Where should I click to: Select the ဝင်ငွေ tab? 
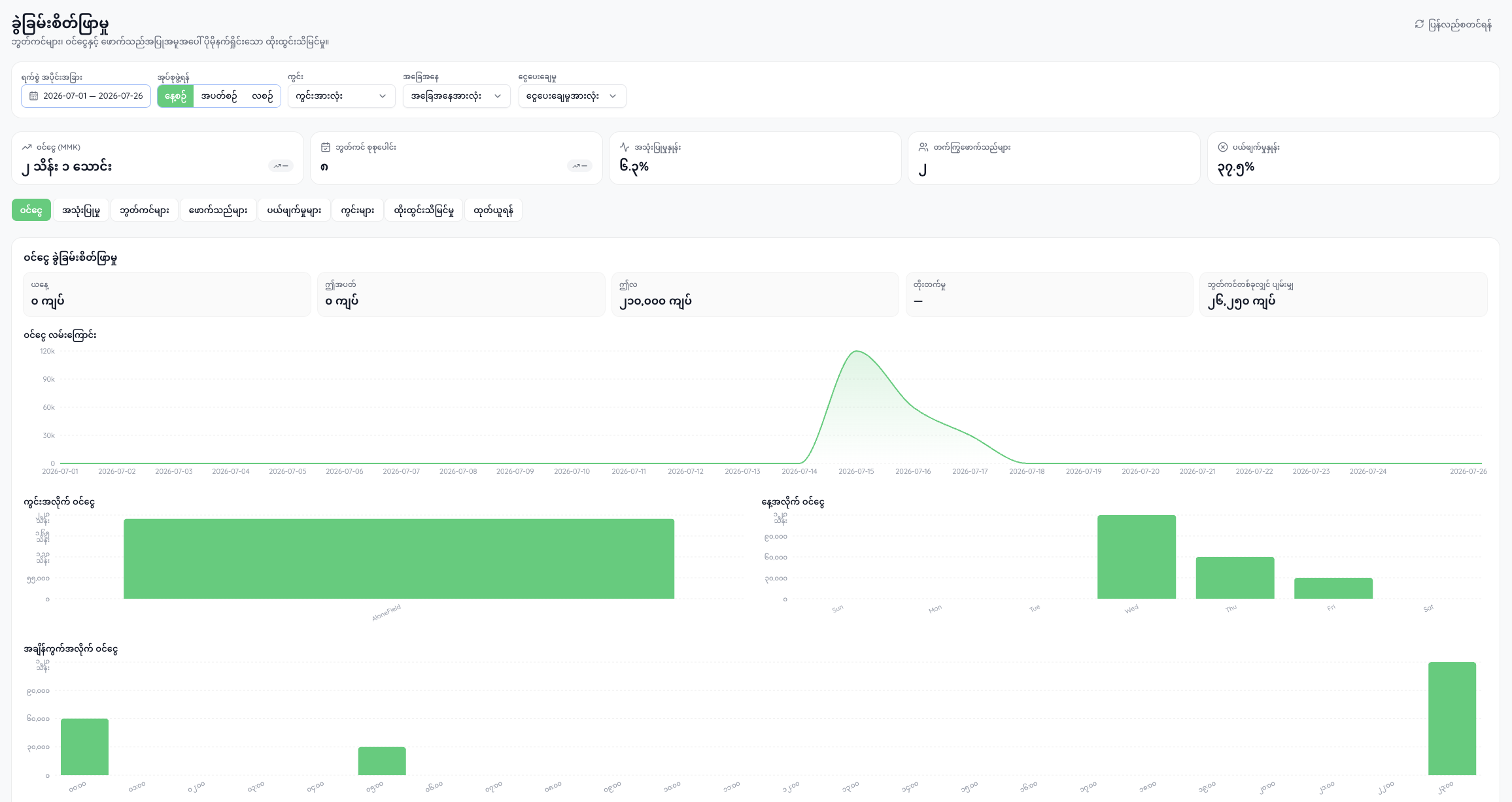click(x=31, y=210)
